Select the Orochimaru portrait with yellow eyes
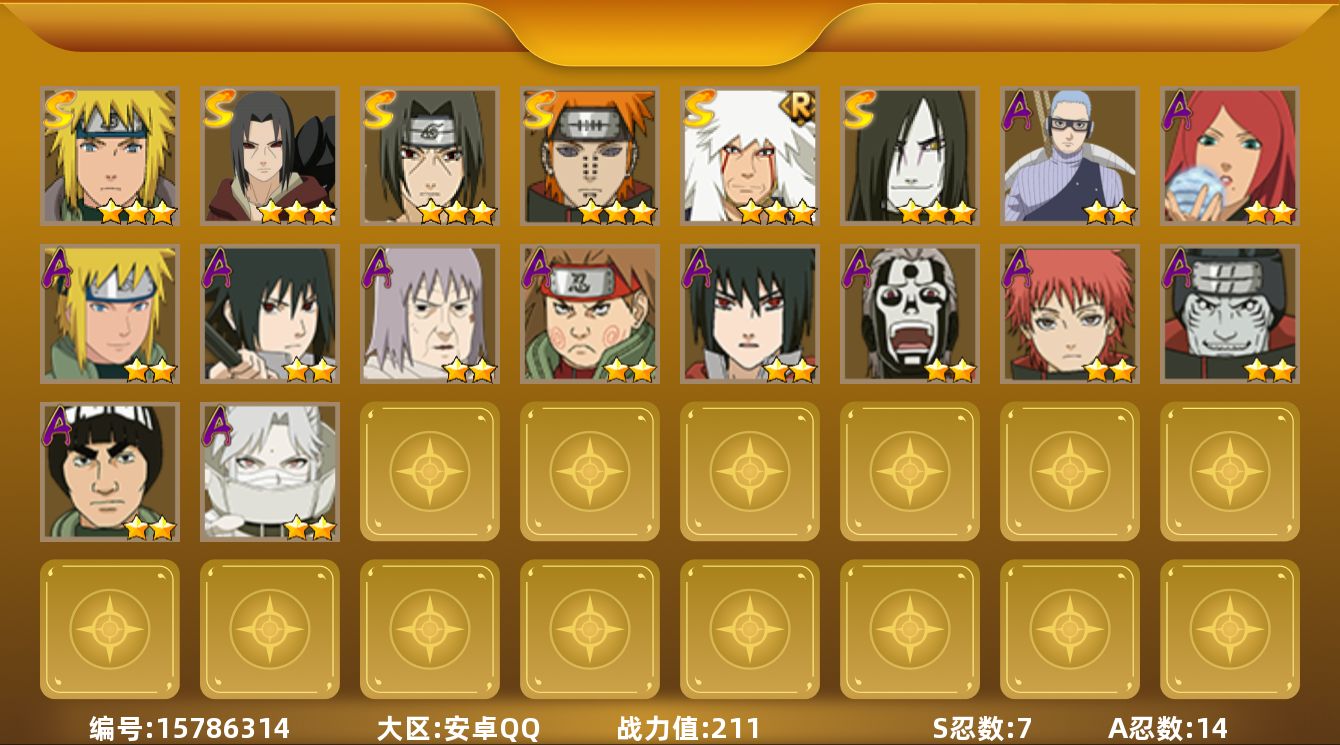 point(910,155)
